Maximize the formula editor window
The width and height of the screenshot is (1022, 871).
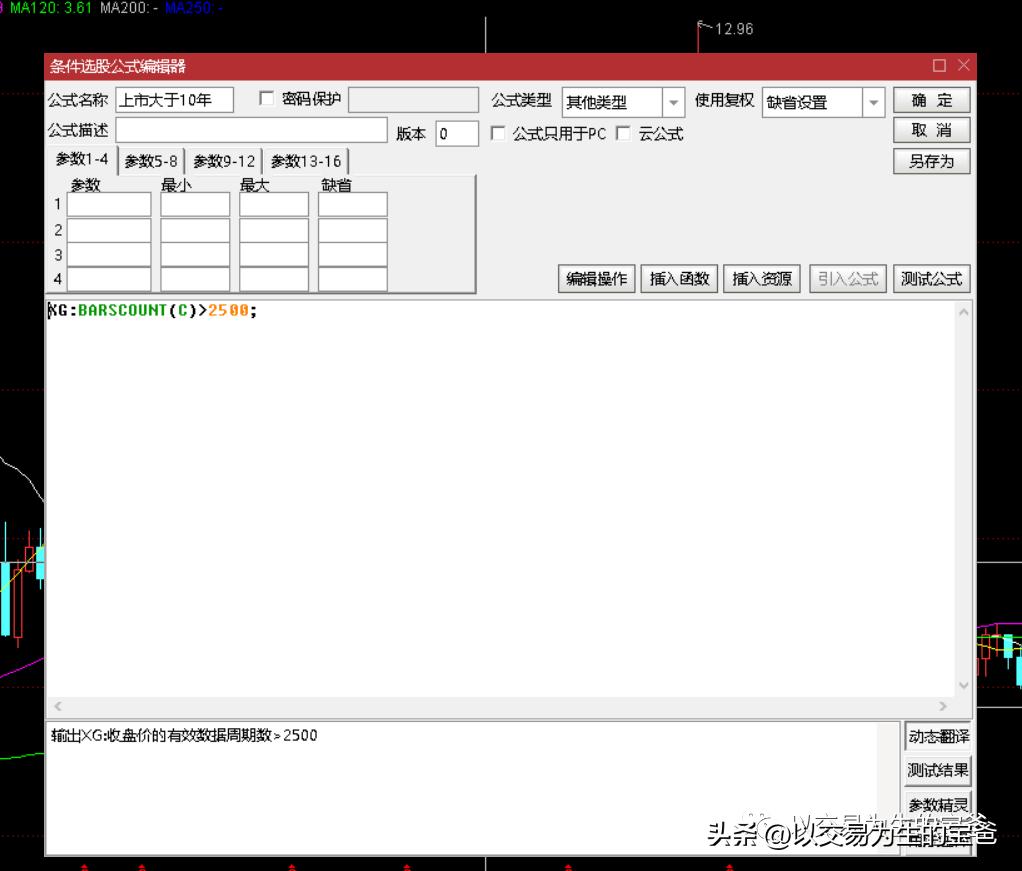point(939,66)
